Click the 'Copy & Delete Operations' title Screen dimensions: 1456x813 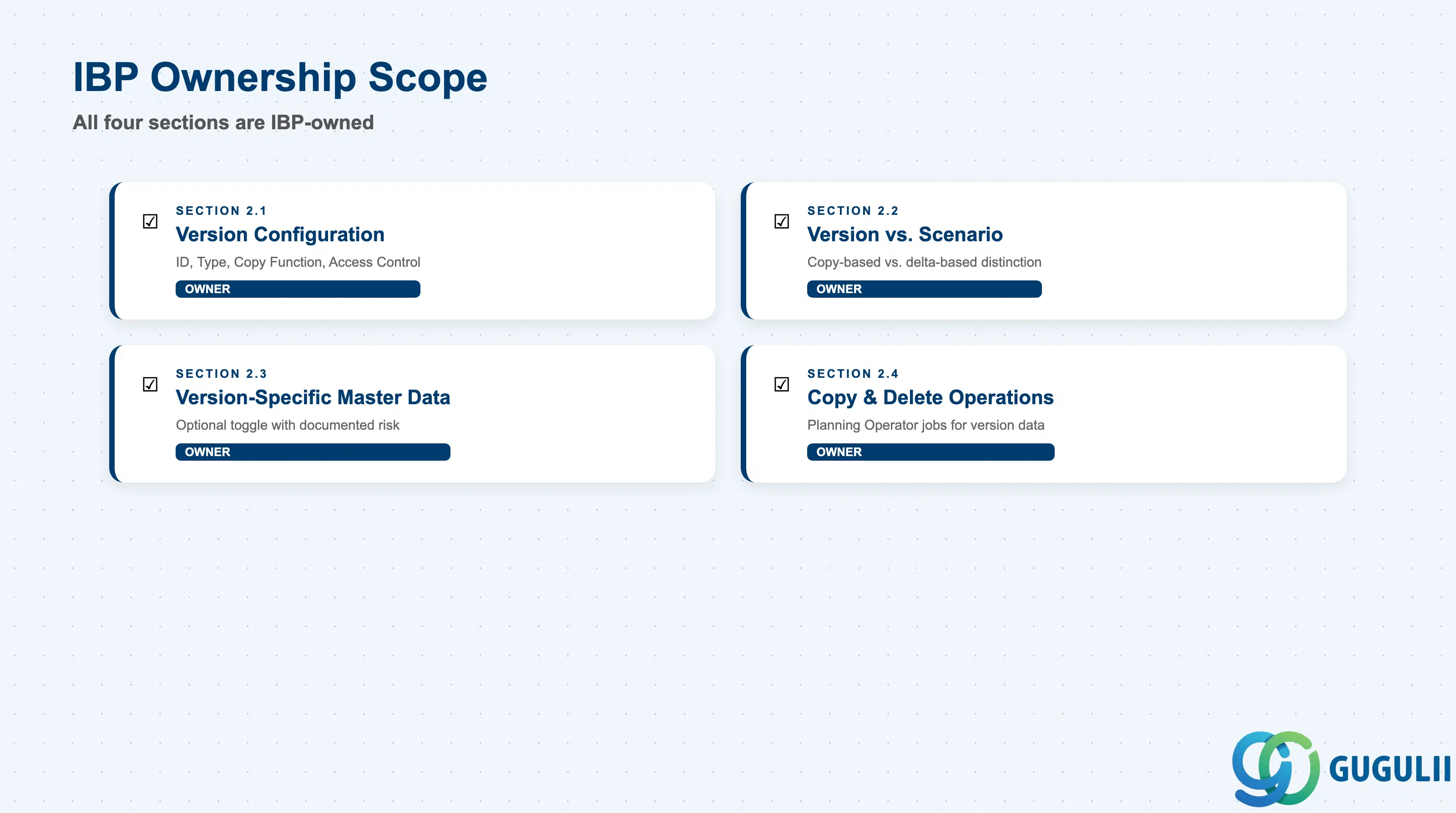pos(930,397)
